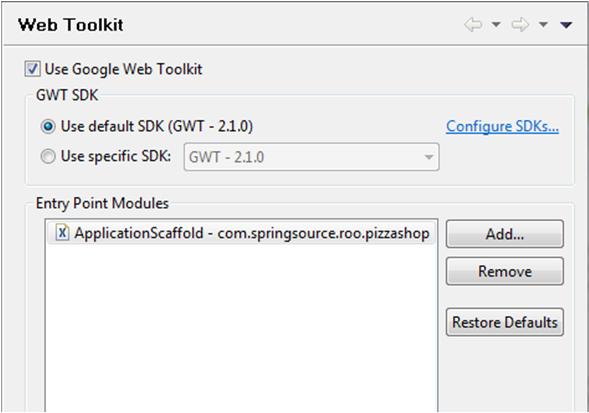Toggle the Use Google Web Toolkit checkbox

[32, 69]
